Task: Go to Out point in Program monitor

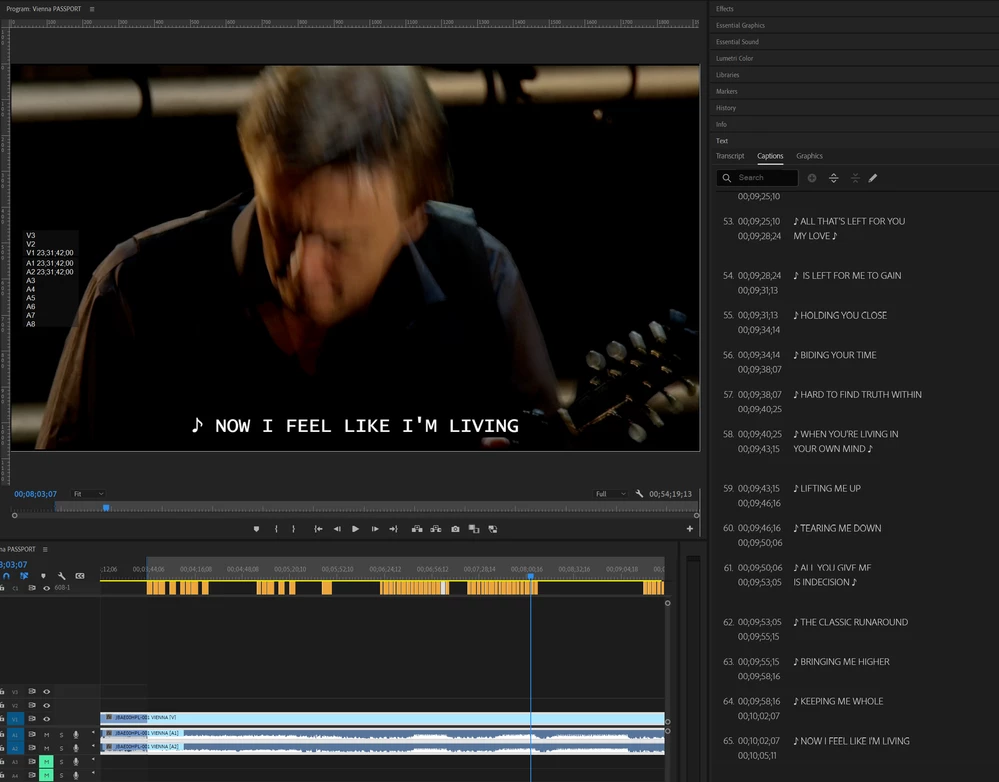Action: [x=393, y=529]
